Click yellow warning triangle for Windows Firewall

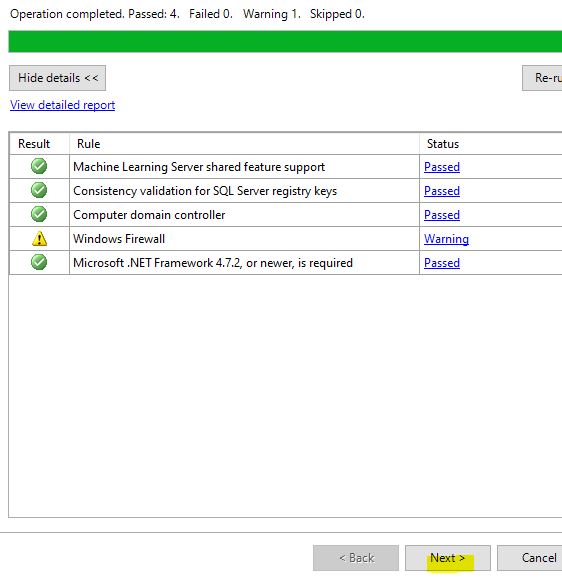click(x=39, y=239)
